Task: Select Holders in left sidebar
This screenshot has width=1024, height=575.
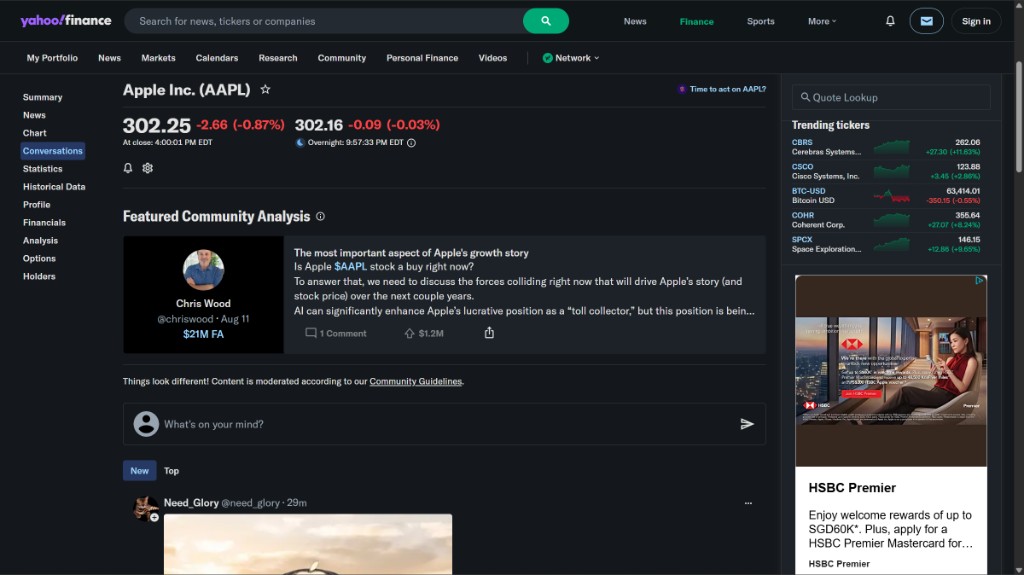Action: click(39, 276)
